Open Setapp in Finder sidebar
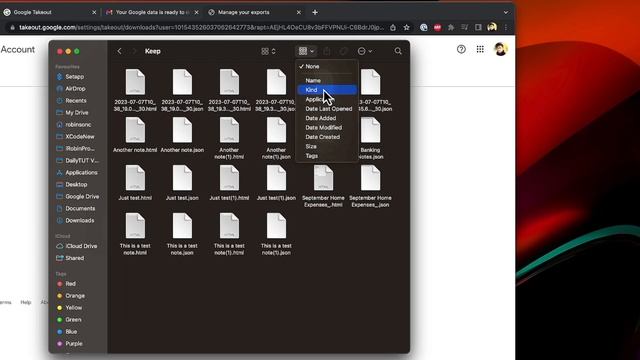Viewport: 640px width, 360px height. pyautogui.click(x=75, y=76)
